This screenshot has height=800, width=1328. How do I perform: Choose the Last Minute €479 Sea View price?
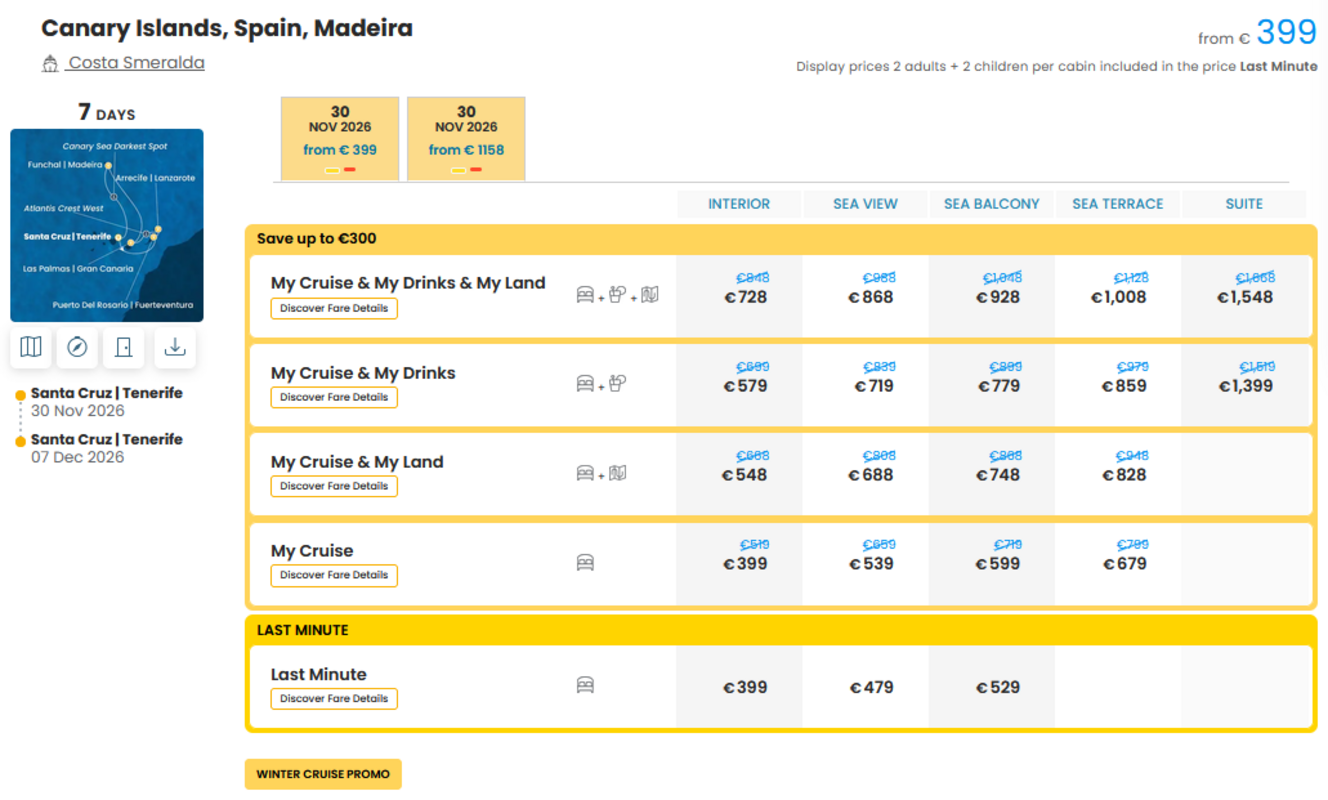(872, 688)
